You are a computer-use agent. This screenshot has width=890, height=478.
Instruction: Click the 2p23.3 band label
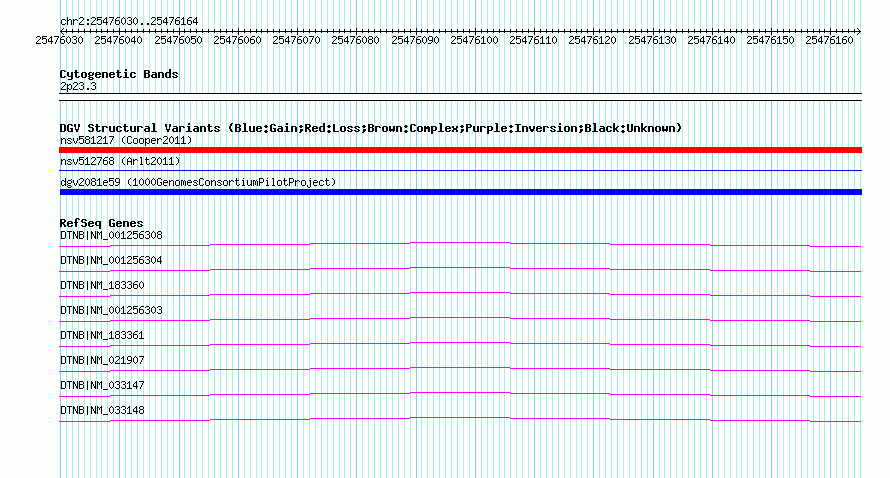78,87
